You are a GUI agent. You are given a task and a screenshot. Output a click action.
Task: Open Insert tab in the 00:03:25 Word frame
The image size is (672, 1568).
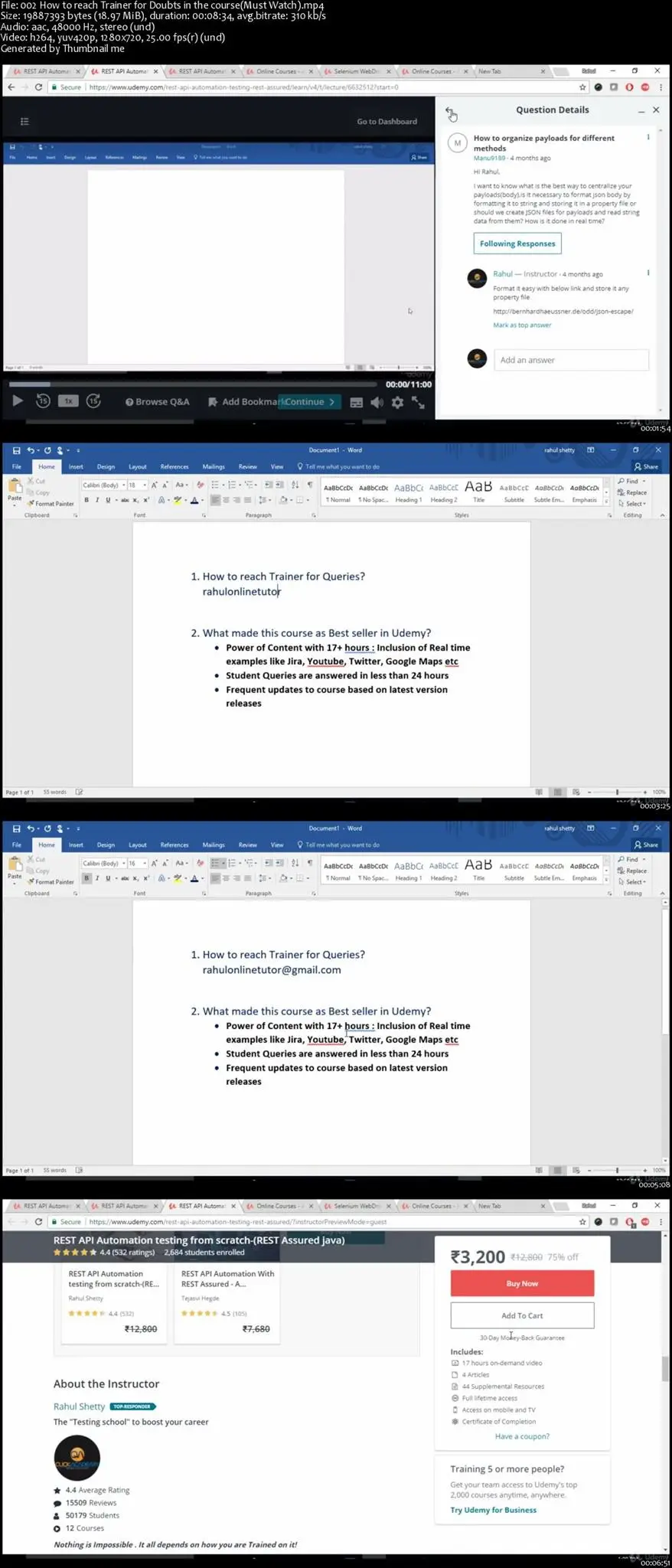pyautogui.click(x=76, y=466)
